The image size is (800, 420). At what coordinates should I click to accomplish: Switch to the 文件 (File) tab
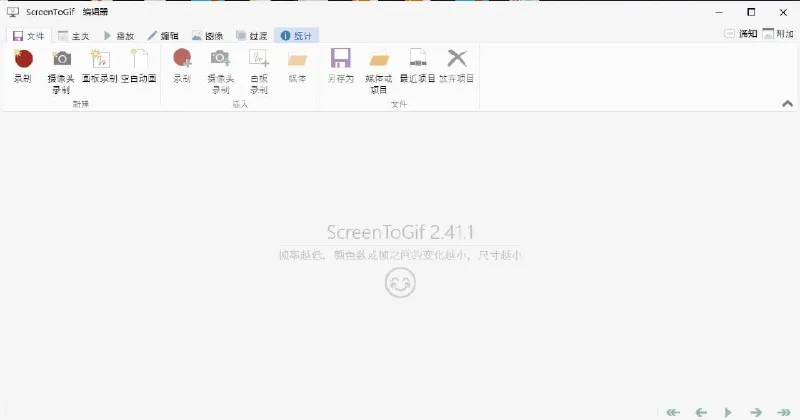tap(29, 36)
